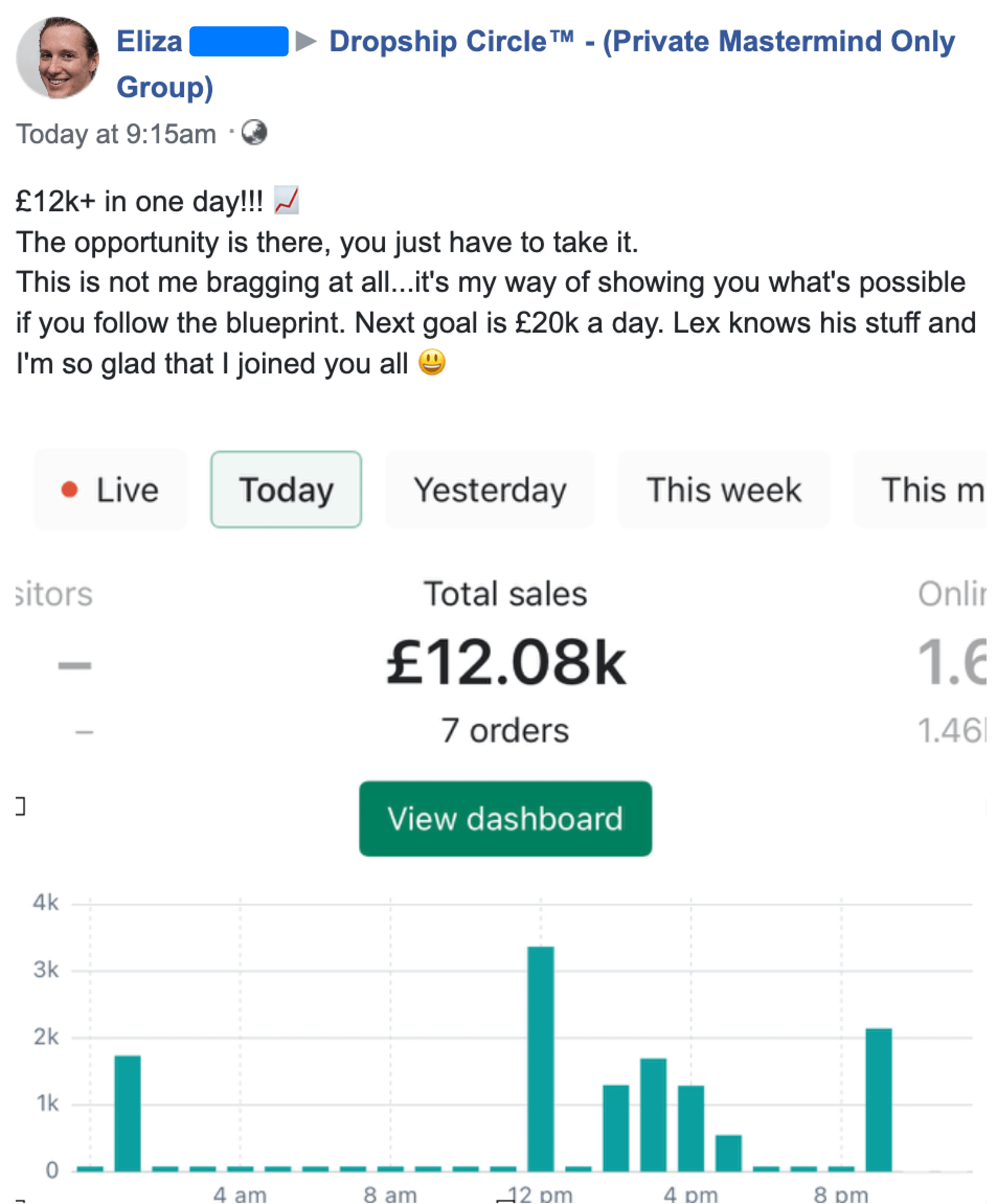The height and width of the screenshot is (1204, 997).
Task: Switch to the This week tab
Action: [723, 490]
